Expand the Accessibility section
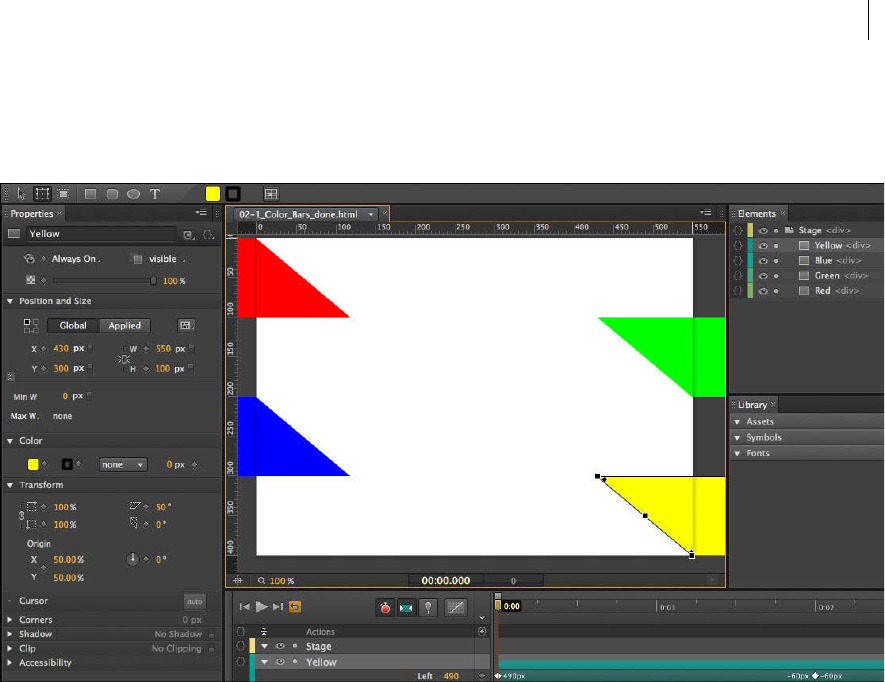 [x=10, y=663]
